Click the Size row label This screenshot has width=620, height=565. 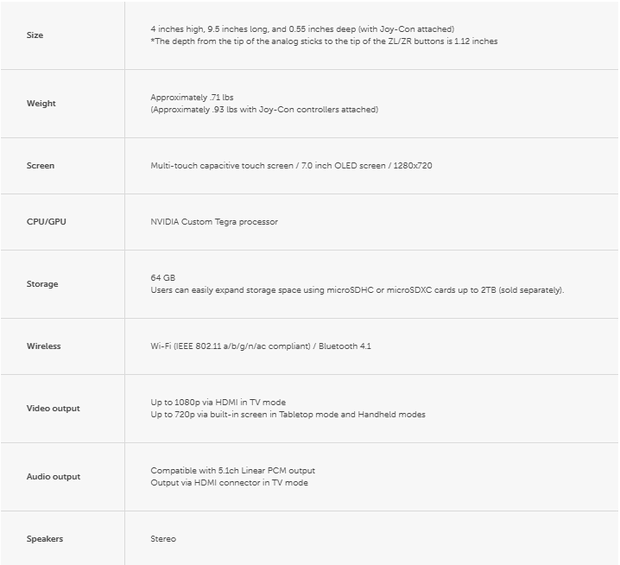point(35,35)
